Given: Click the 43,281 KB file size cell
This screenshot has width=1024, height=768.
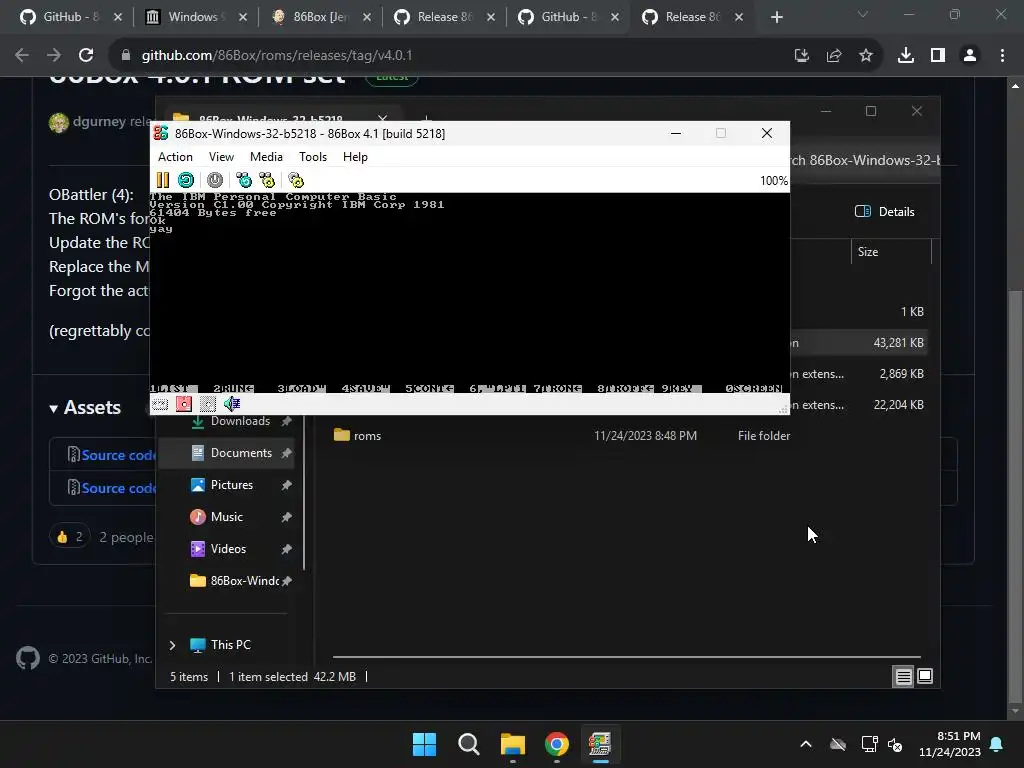Looking at the screenshot, I should click(898, 343).
